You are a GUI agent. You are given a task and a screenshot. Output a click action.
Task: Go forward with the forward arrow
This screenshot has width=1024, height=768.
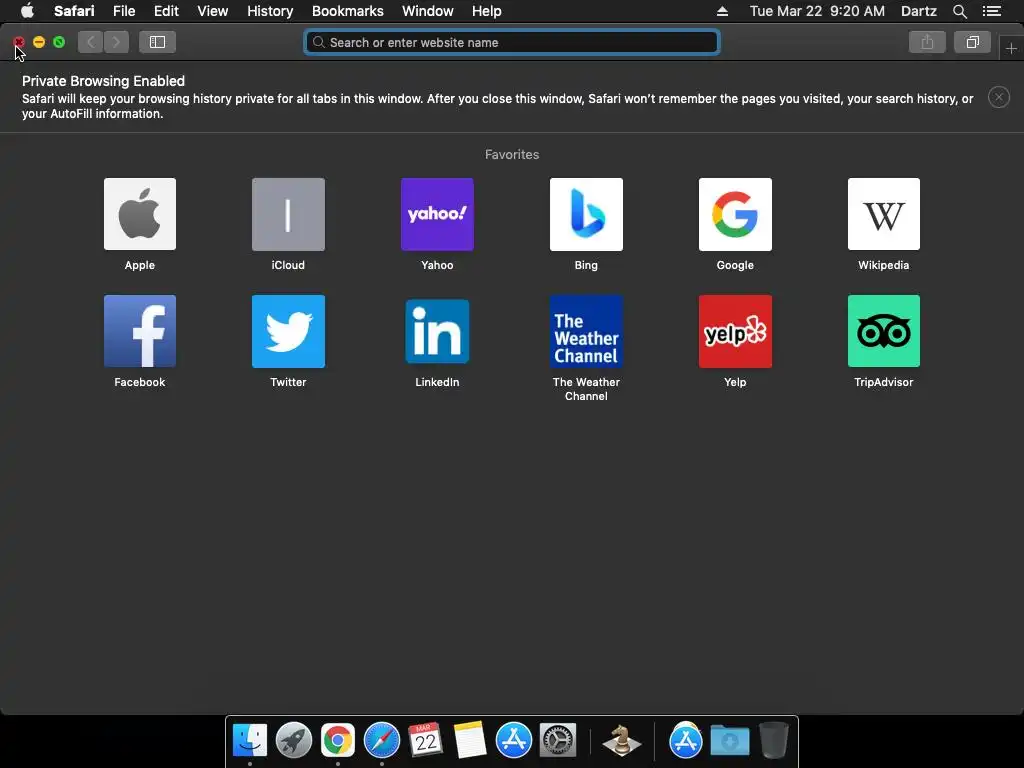click(116, 42)
